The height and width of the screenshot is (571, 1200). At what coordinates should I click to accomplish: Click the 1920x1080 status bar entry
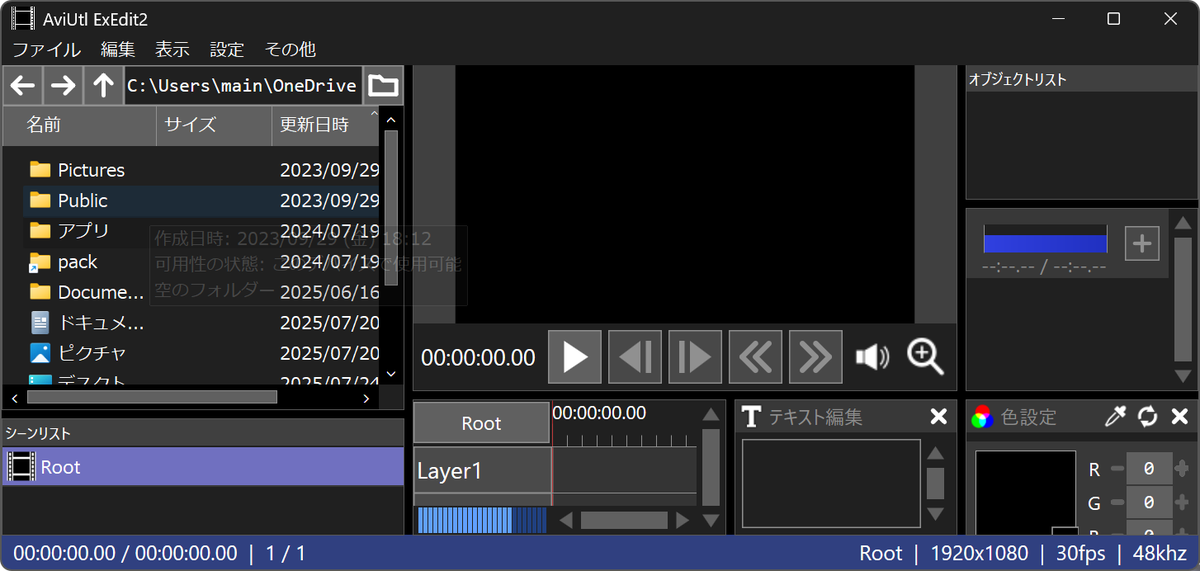[x=980, y=553]
